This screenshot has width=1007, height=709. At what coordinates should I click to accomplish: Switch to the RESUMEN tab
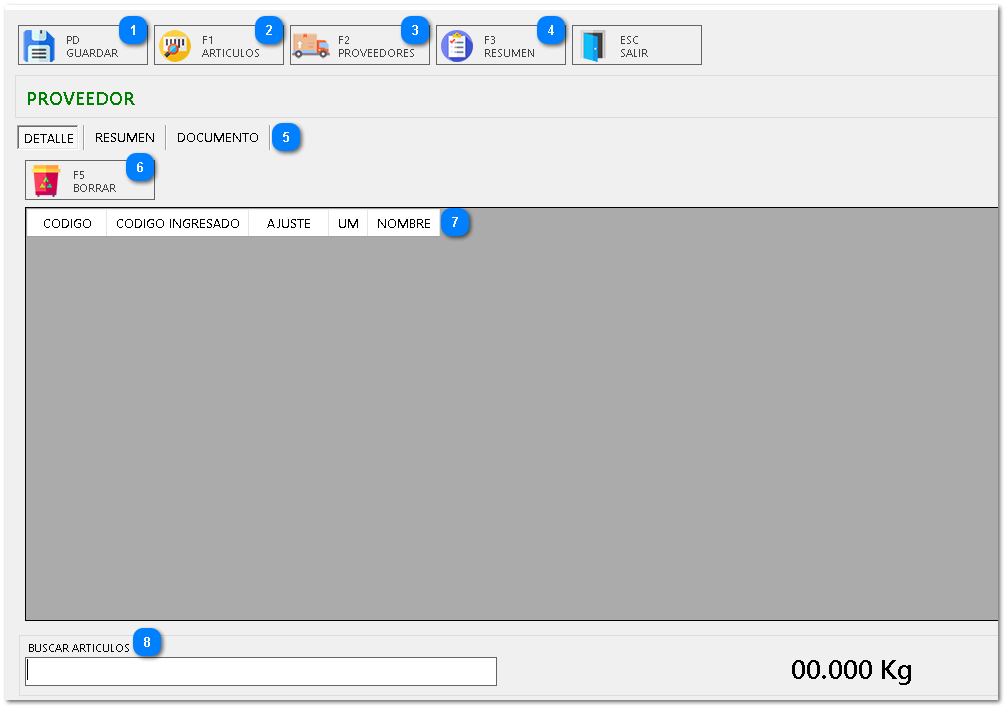(125, 138)
